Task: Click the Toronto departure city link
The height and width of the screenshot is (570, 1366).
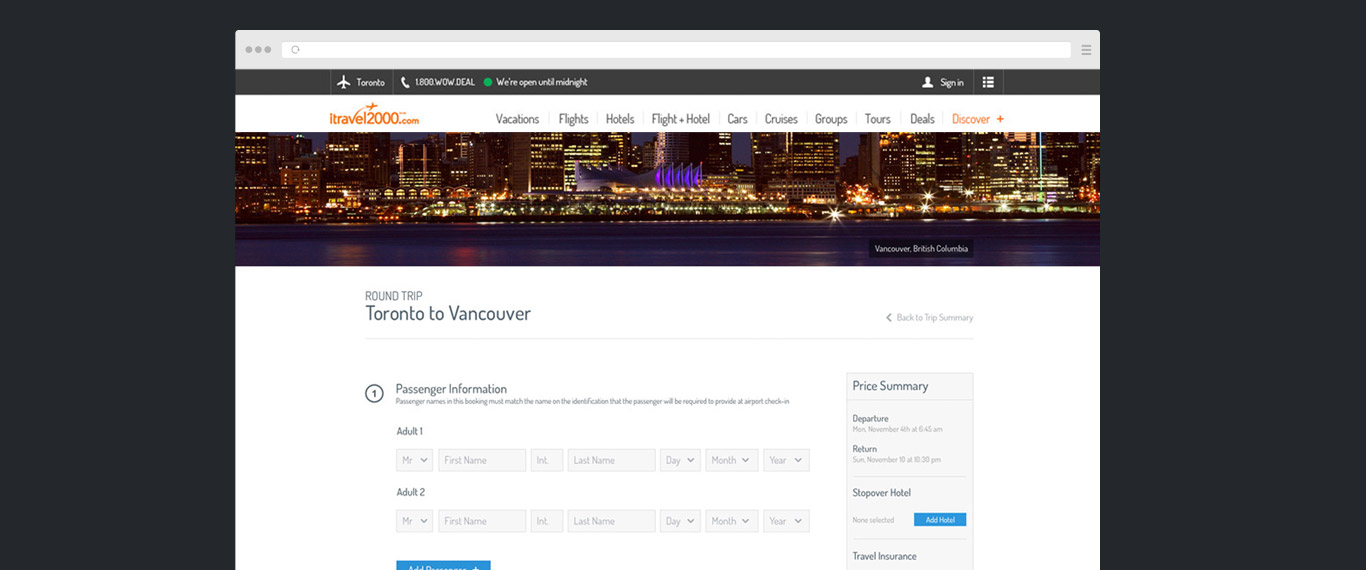Action: 370,82
